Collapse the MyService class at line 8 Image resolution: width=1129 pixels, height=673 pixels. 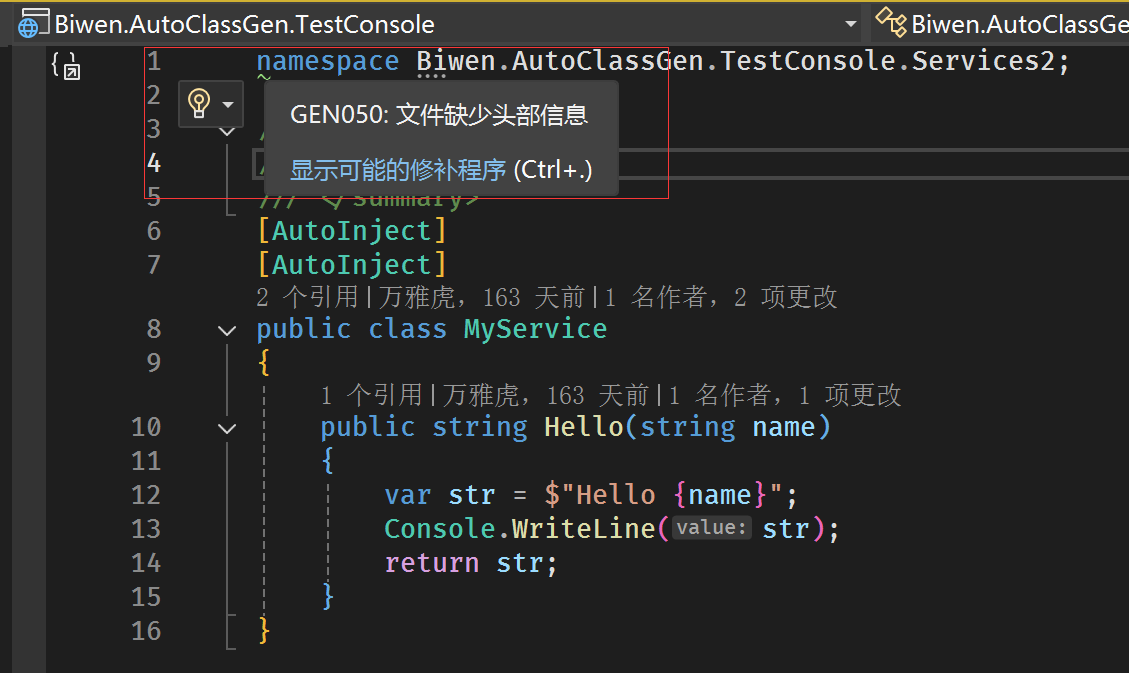coord(227,330)
